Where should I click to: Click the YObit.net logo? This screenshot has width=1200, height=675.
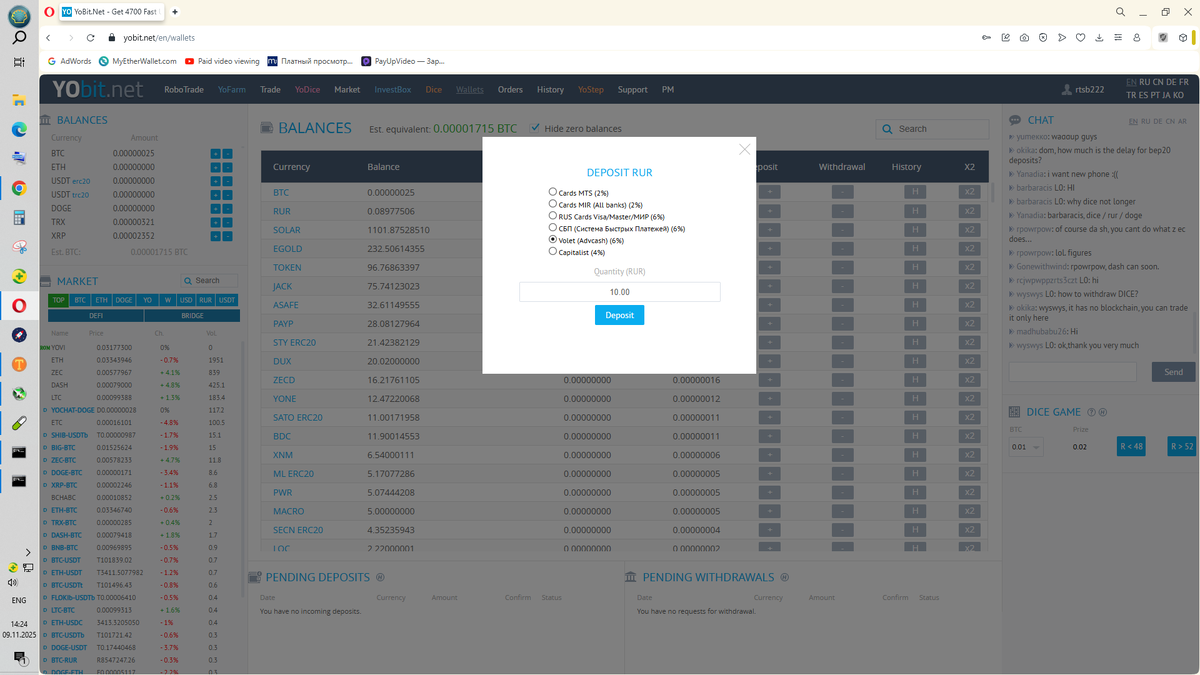click(98, 90)
